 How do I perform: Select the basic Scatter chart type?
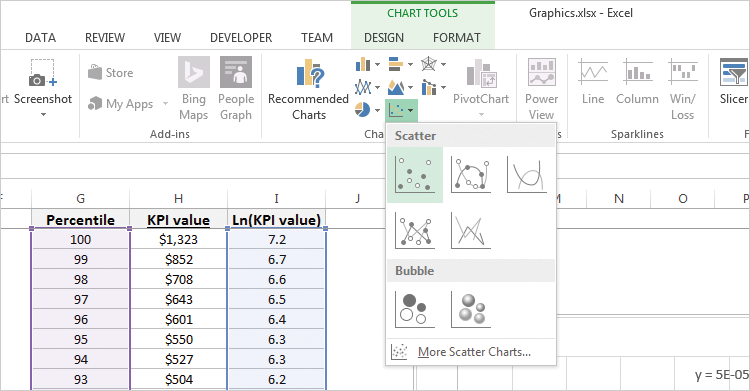pyautogui.click(x=415, y=175)
